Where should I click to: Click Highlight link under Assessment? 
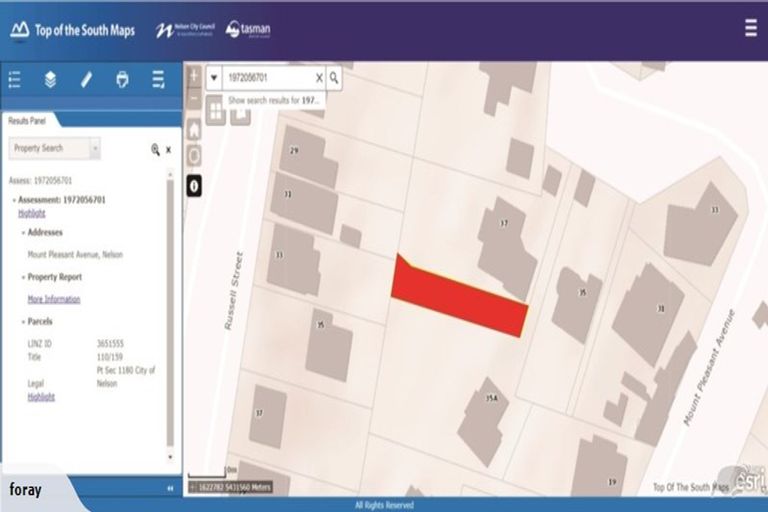point(31,213)
